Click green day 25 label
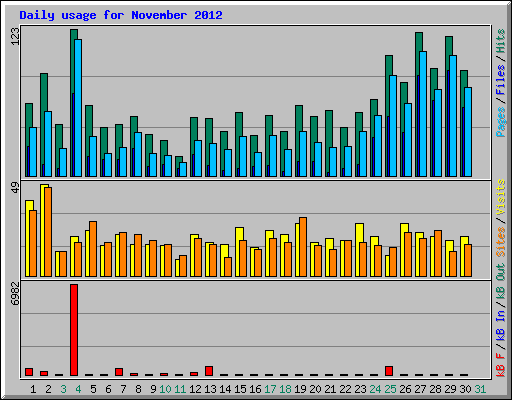 click(x=390, y=389)
